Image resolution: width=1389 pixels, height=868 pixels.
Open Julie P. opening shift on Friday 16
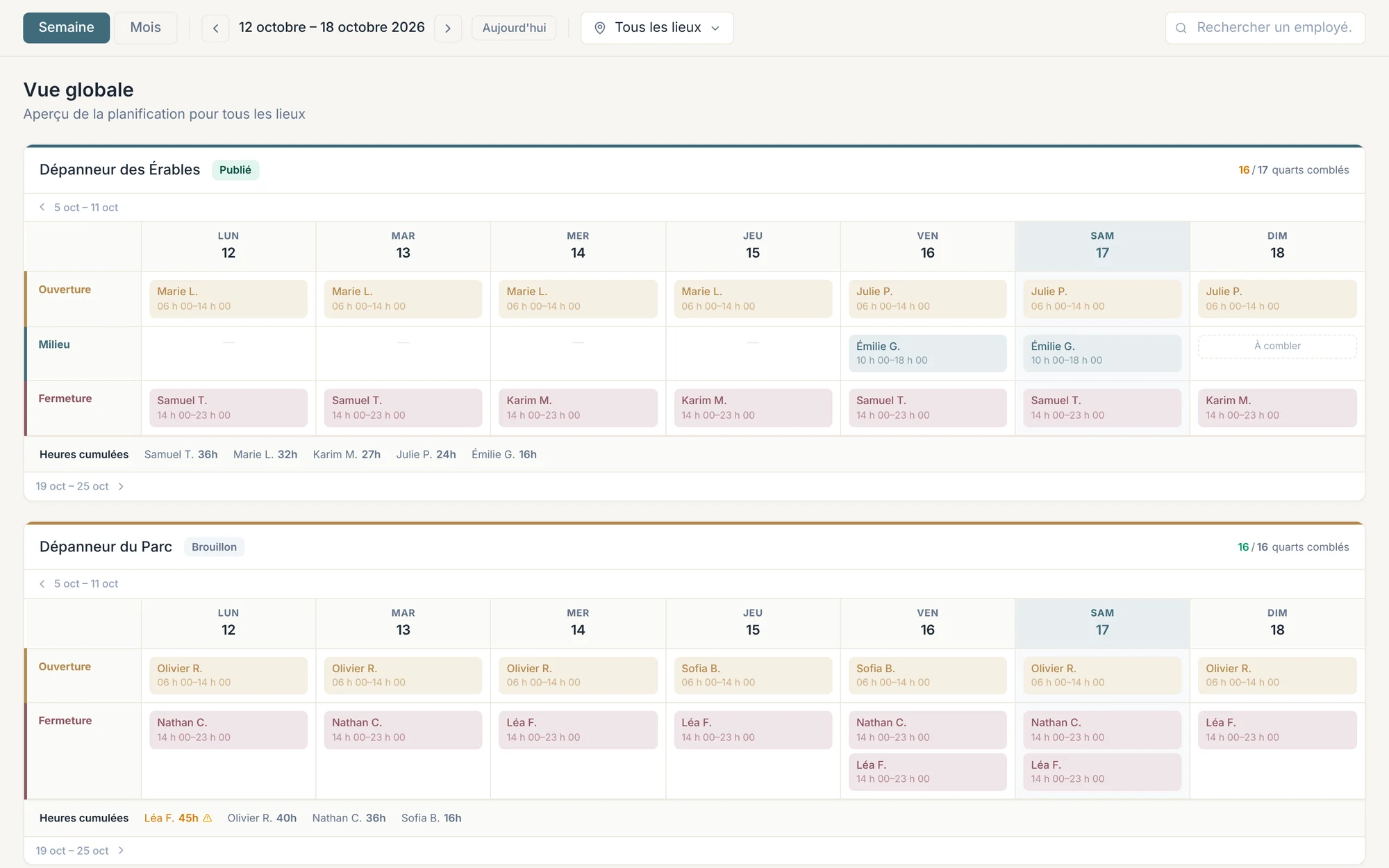[x=928, y=299]
